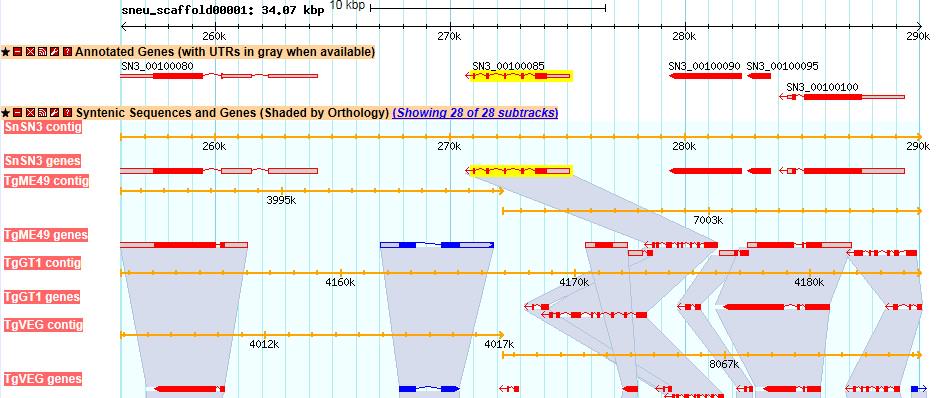Click the 'sneu_scaffold00001: 34.07 kbp' region title
The image size is (936, 398).
pyautogui.click(x=223, y=10)
